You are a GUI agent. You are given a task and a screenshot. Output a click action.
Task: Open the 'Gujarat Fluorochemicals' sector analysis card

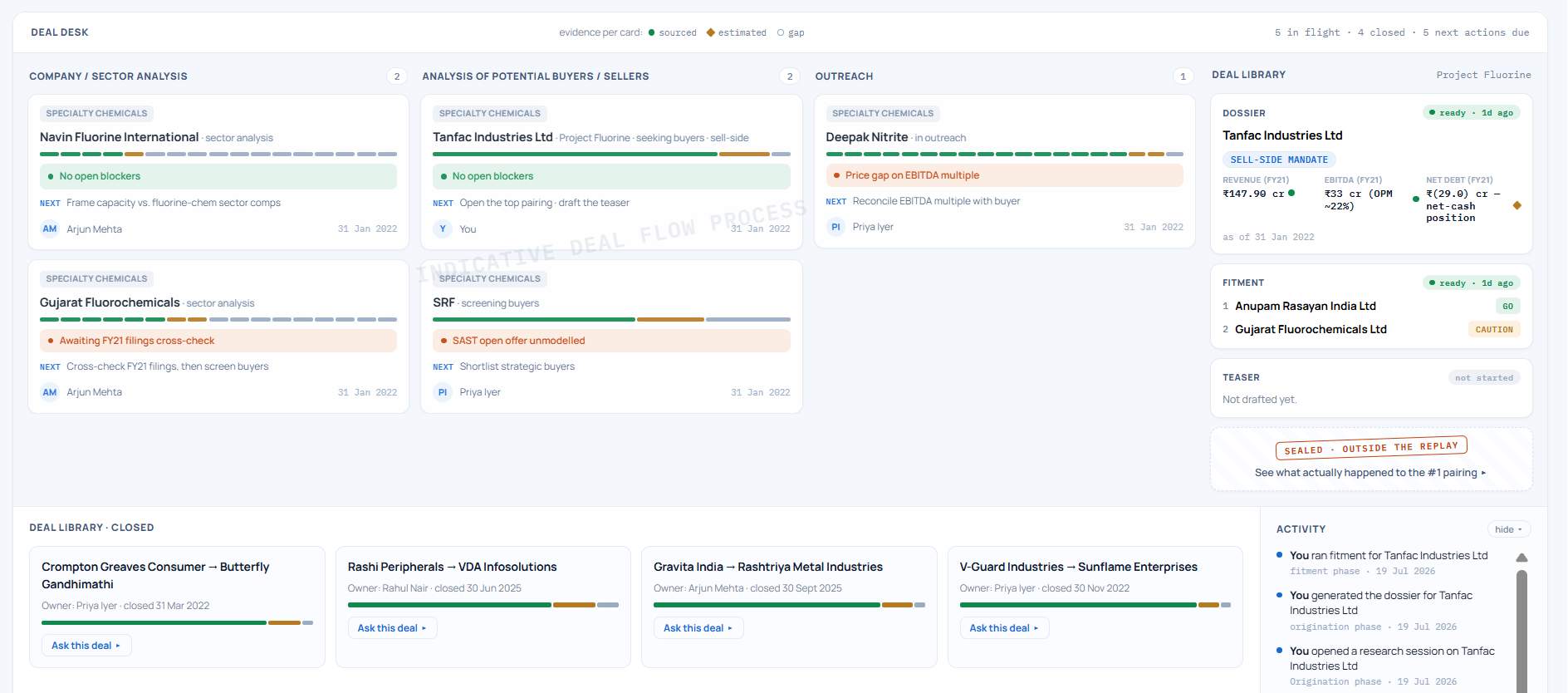218,337
